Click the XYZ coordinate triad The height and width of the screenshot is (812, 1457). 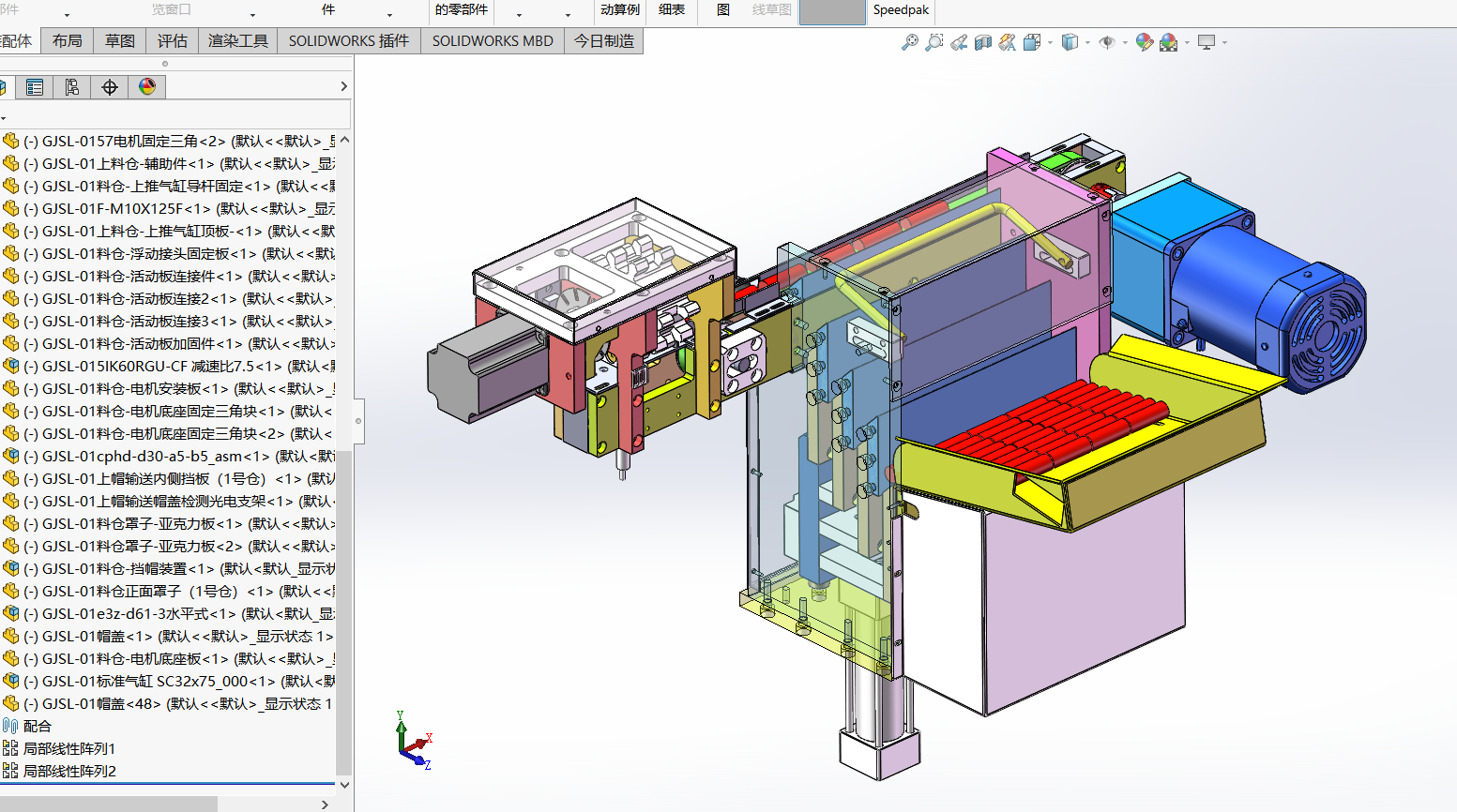click(414, 742)
